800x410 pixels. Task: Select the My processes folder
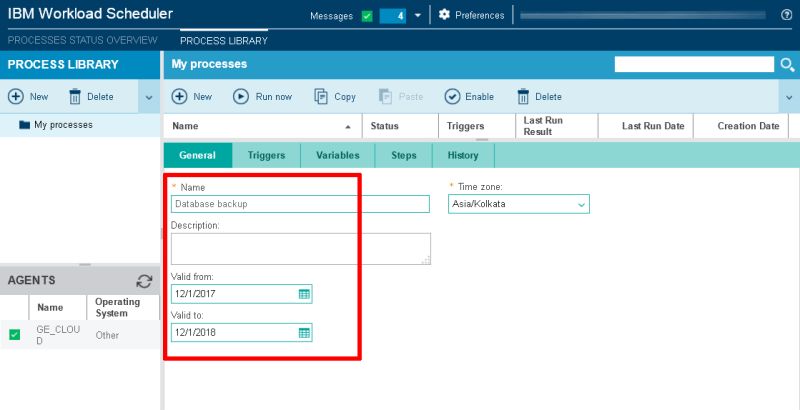tap(56, 125)
